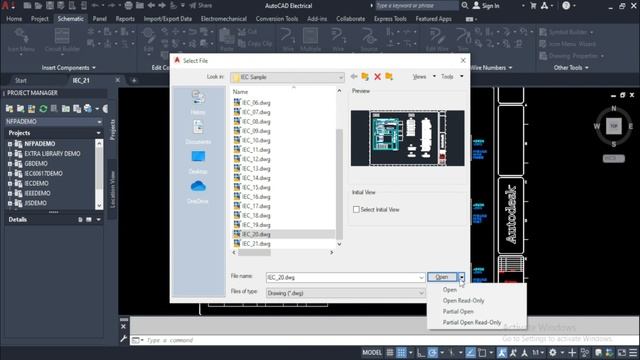Click the command line customize wrench icon

[x=124, y=339]
